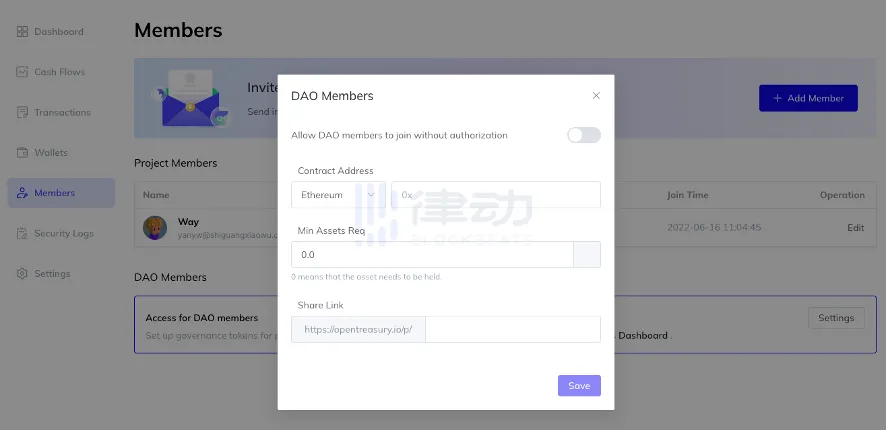Click the Dashboard grid icon in sidebar
Viewport: 887px width, 431px height.
pos(23,32)
